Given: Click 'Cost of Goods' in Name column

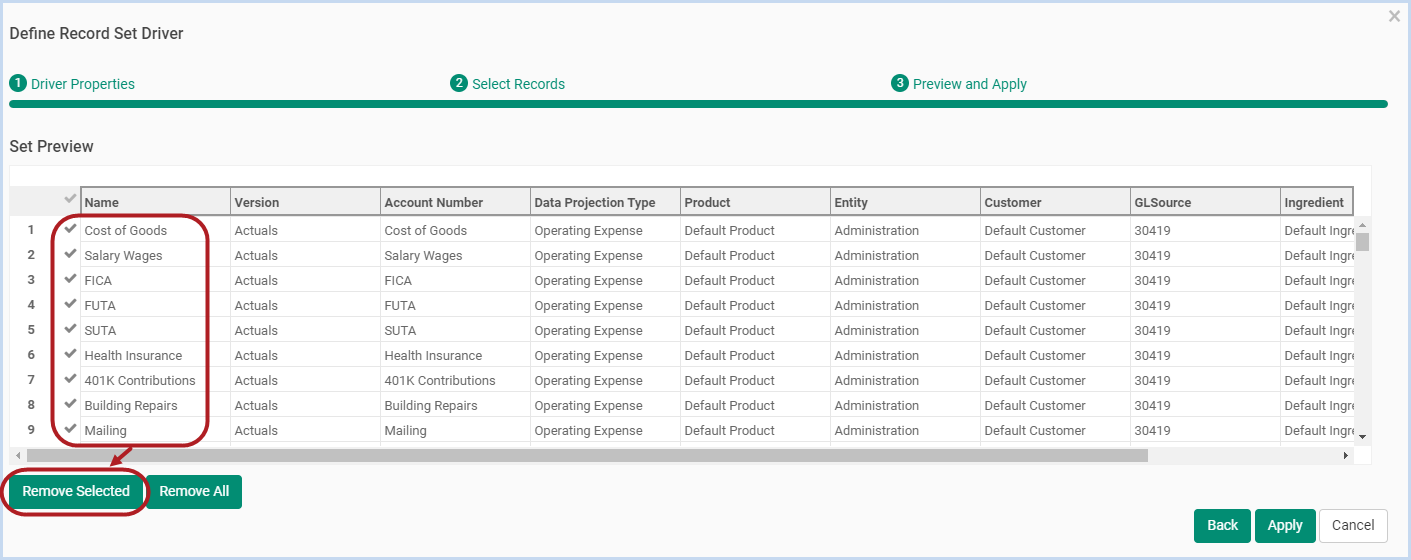Looking at the screenshot, I should [x=126, y=230].
